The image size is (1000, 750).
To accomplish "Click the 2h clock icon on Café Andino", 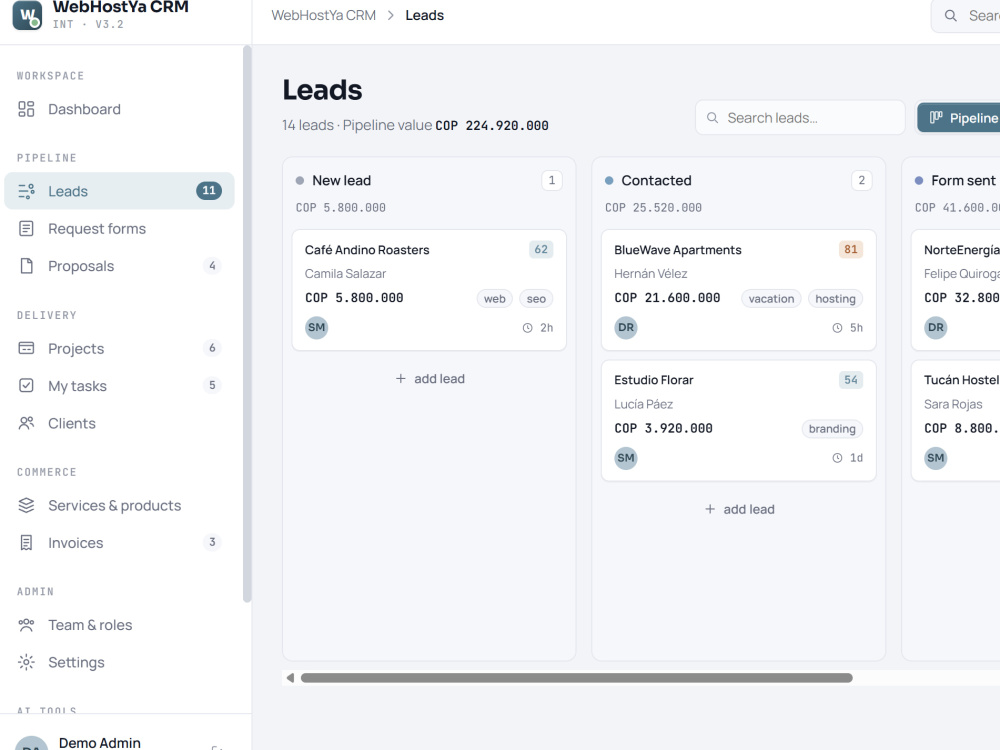I will pos(527,328).
